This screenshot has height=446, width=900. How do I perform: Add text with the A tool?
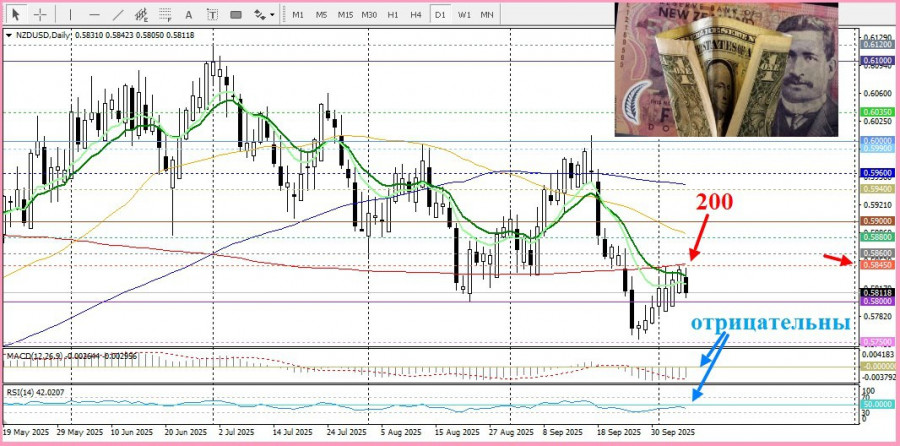pyautogui.click(x=189, y=14)
